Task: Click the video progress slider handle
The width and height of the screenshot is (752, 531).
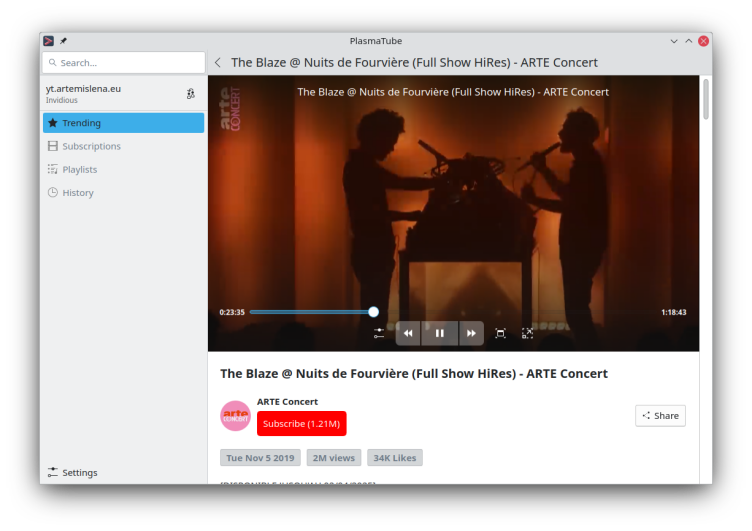Action: (373, 312)
